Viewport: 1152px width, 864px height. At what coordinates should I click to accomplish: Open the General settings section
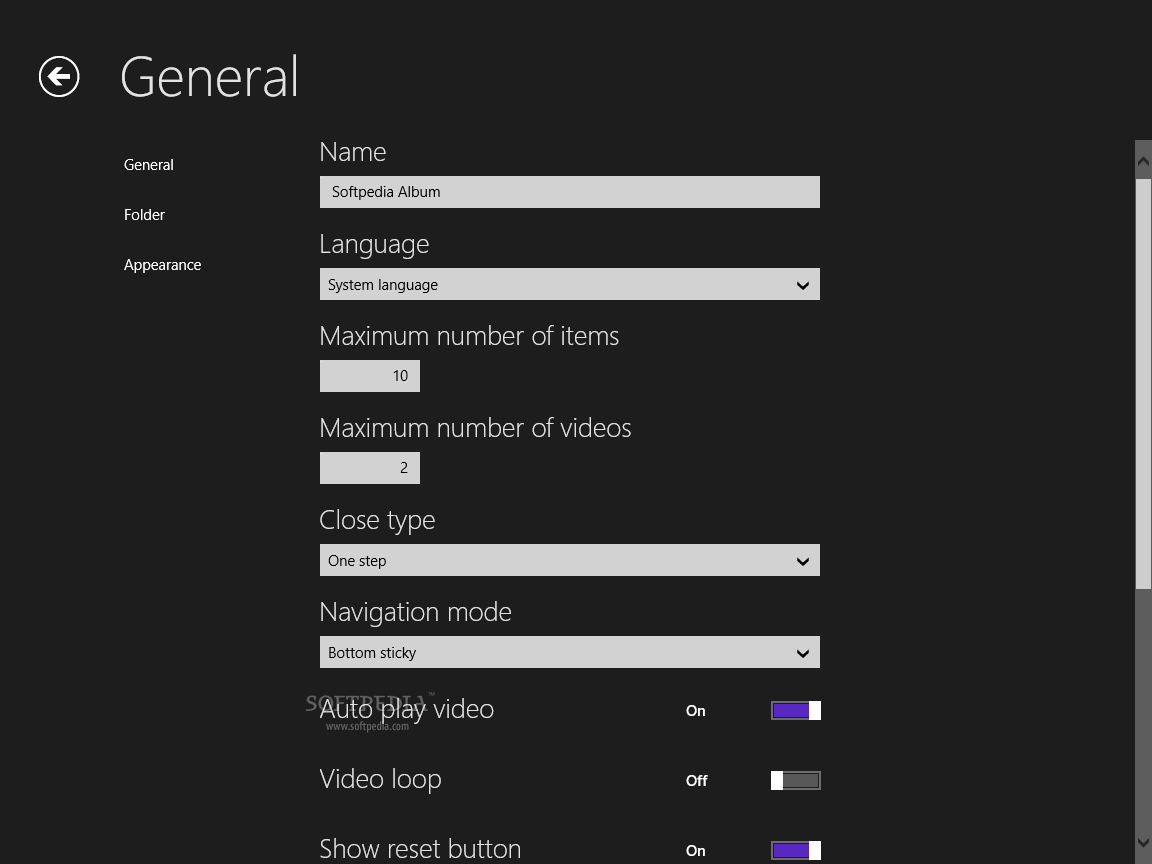coord(148,165)
